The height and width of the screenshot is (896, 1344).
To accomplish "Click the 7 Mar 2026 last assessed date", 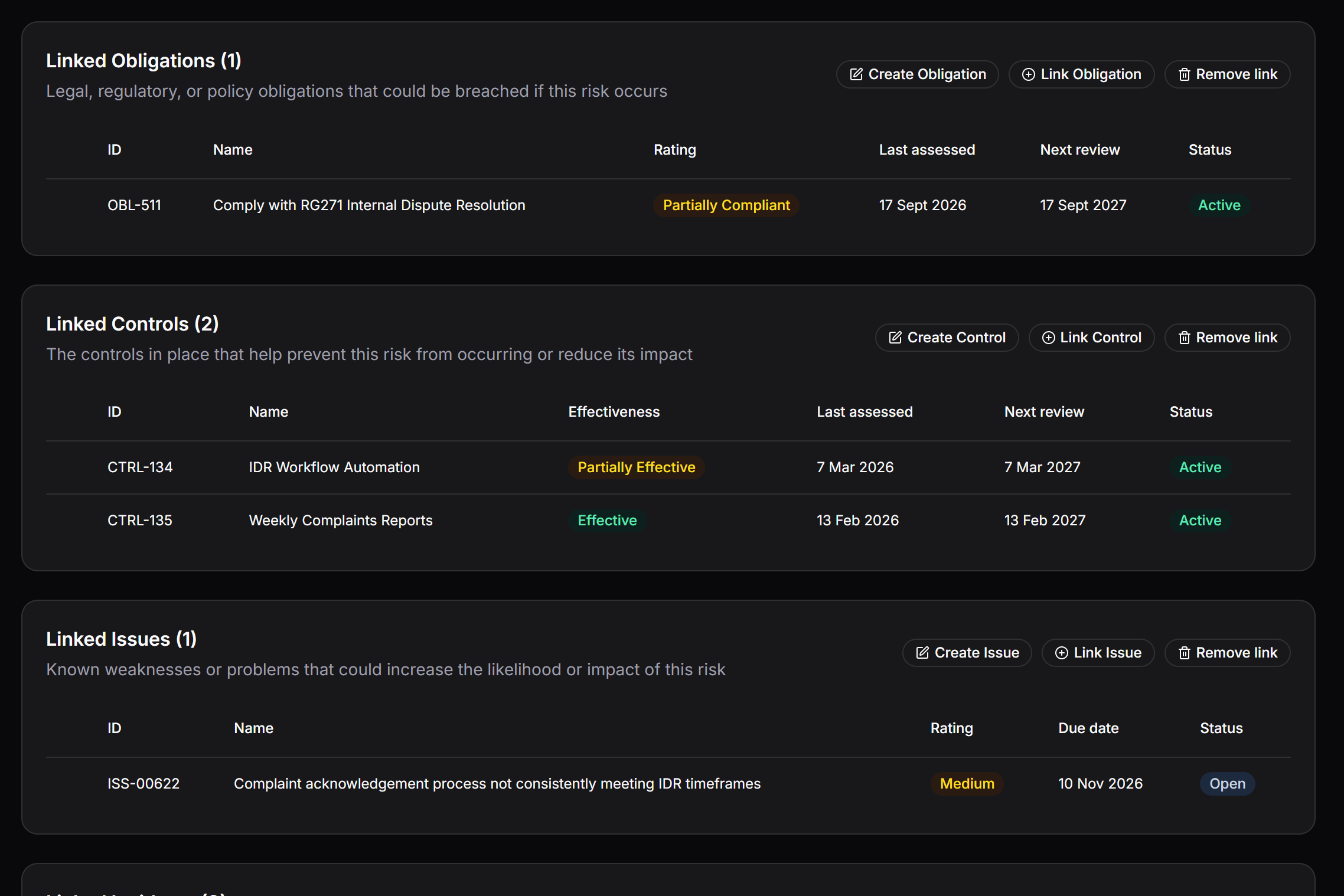I will click(855, 467).
